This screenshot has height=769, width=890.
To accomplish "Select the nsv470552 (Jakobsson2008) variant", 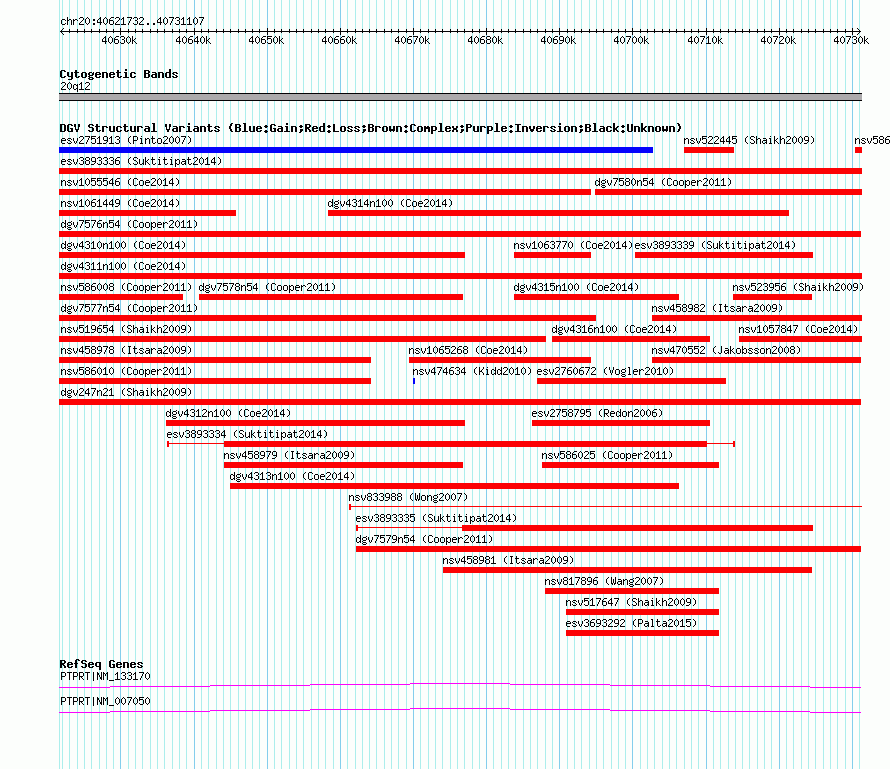I will tap(757, 360).
